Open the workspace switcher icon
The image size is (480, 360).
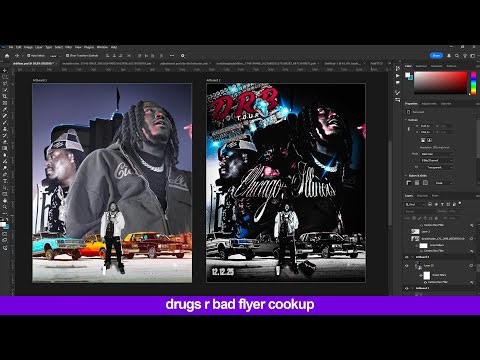[x=473, y=56]
